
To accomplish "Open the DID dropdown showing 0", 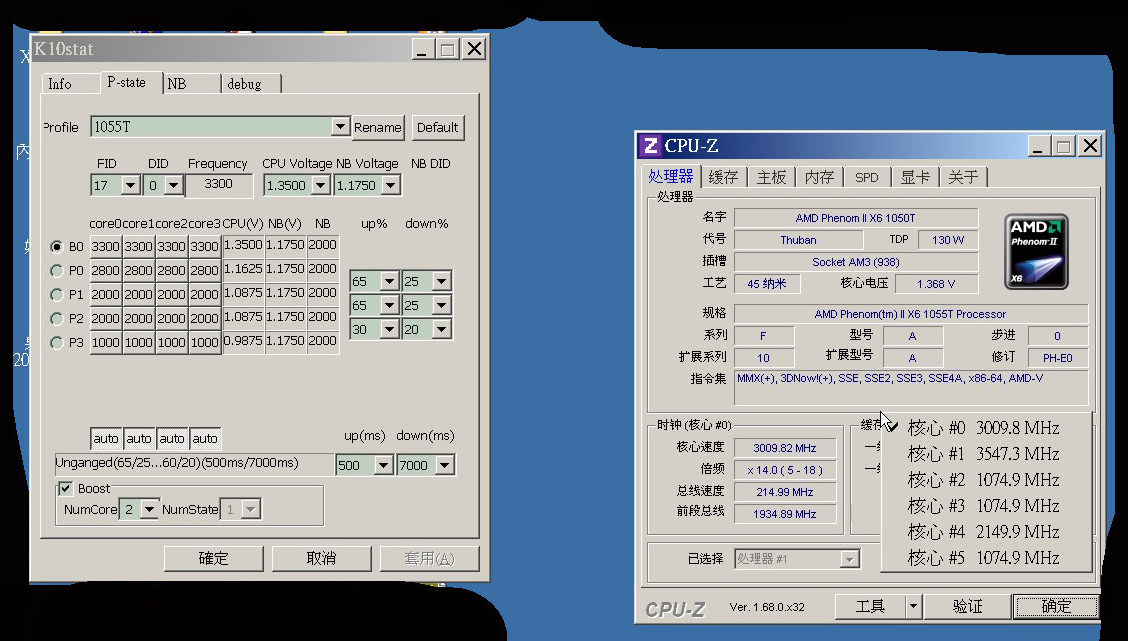I will click(173, 186).
